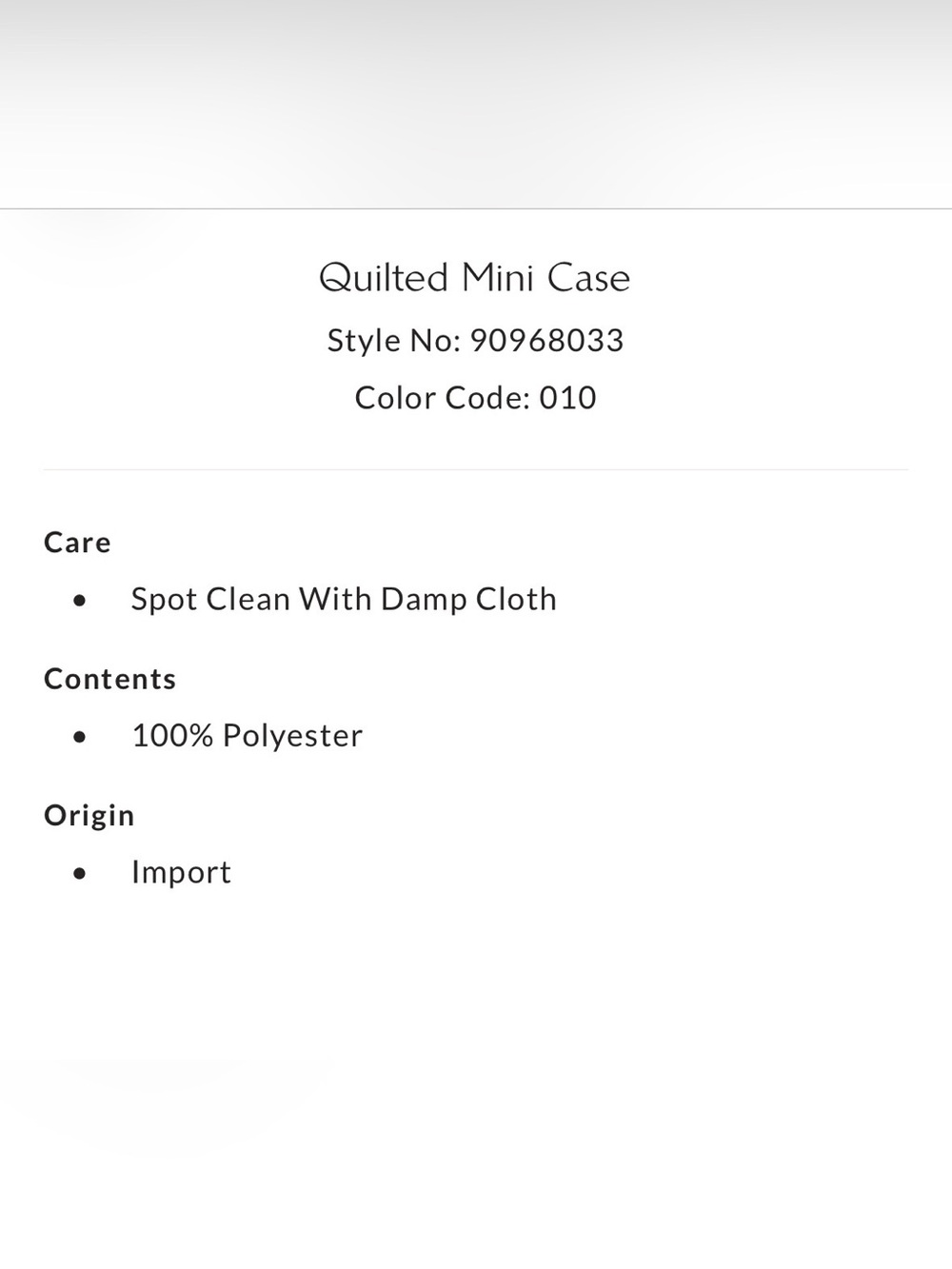Screen dimensions: 952x1269
Task: Click the Origin section heading
Action: [89, 816]
